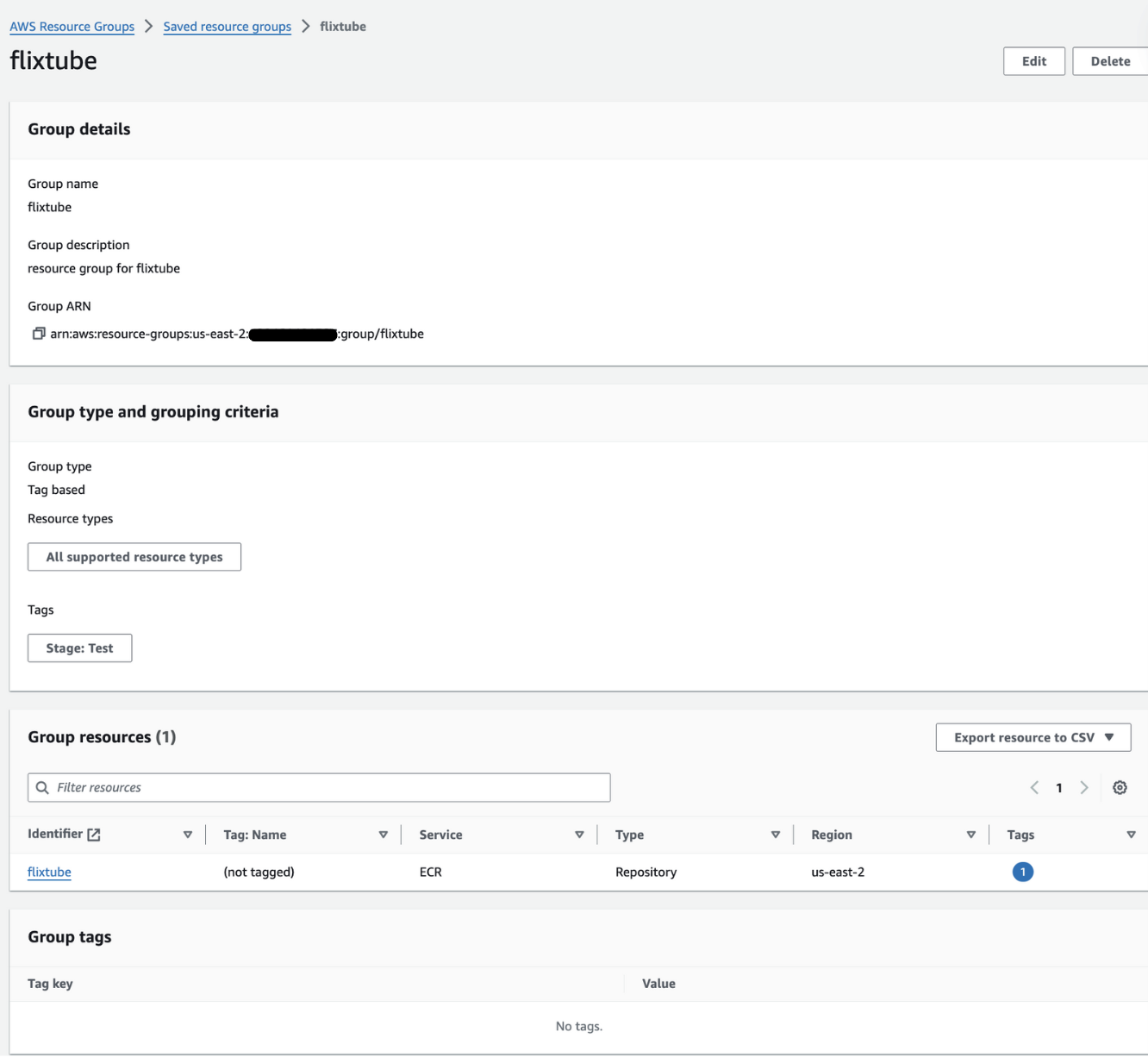Click the ECR service cell
Screen dimensions: 1148x1057
click(431, 872)
